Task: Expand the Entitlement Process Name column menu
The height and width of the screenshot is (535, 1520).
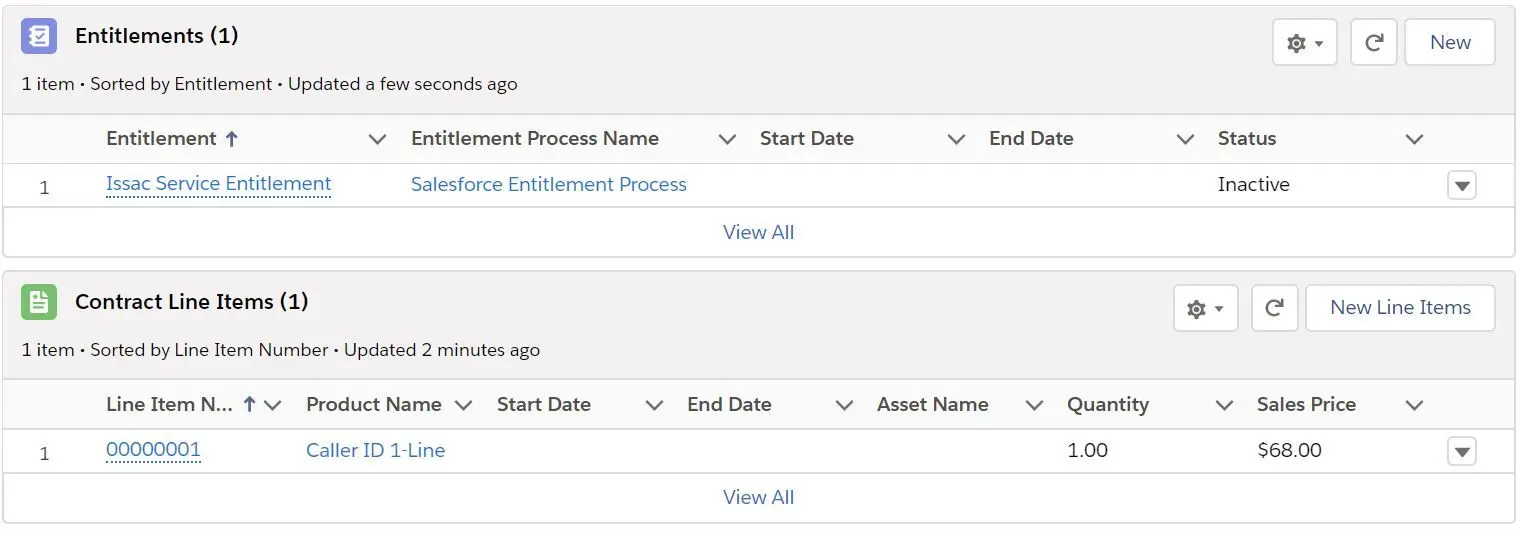Action: pos(727,139)
